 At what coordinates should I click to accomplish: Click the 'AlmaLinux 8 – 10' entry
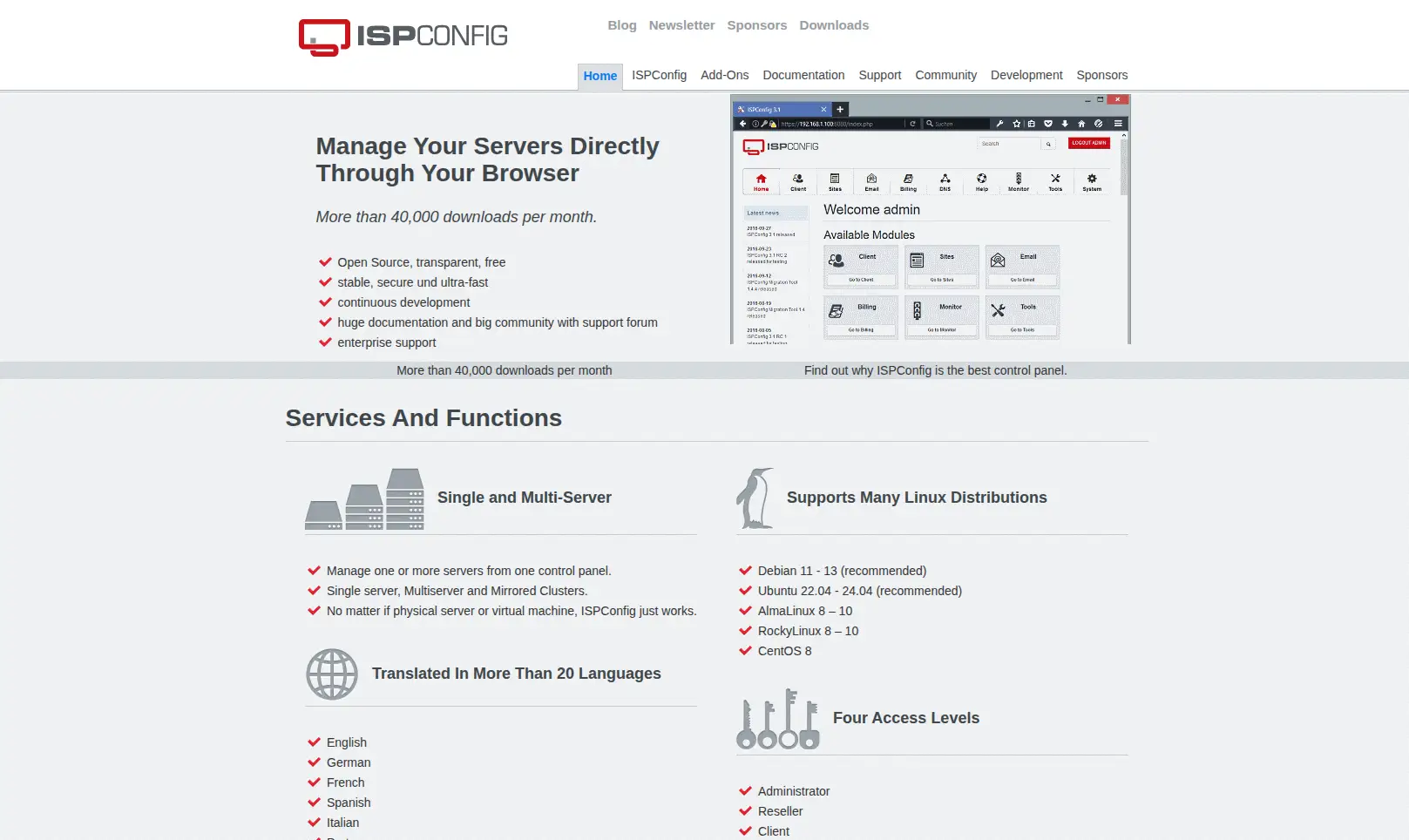pos(805,611)
